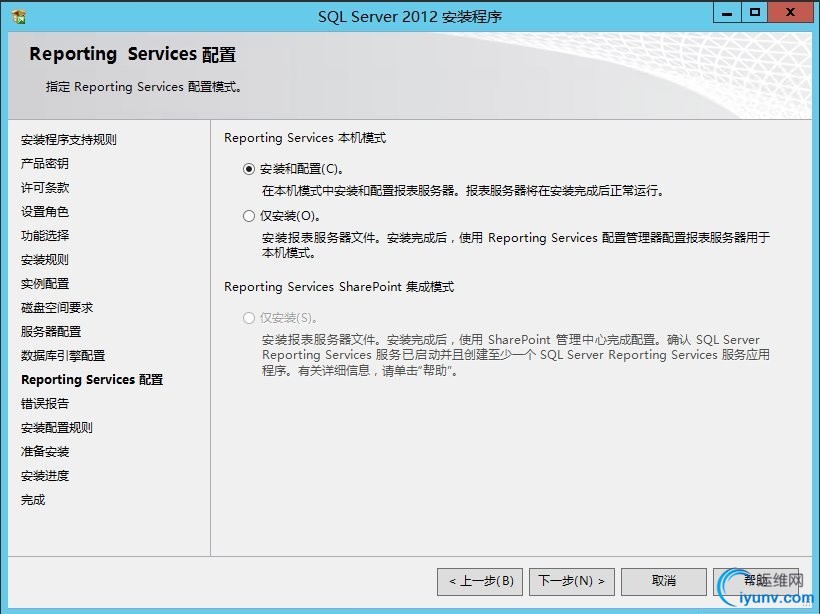The width and height of the screenshot is (820, 614).
Task: Click the description starting 安装报表服务器文件 under 仅安装(O)
Action: coord(516,245)
